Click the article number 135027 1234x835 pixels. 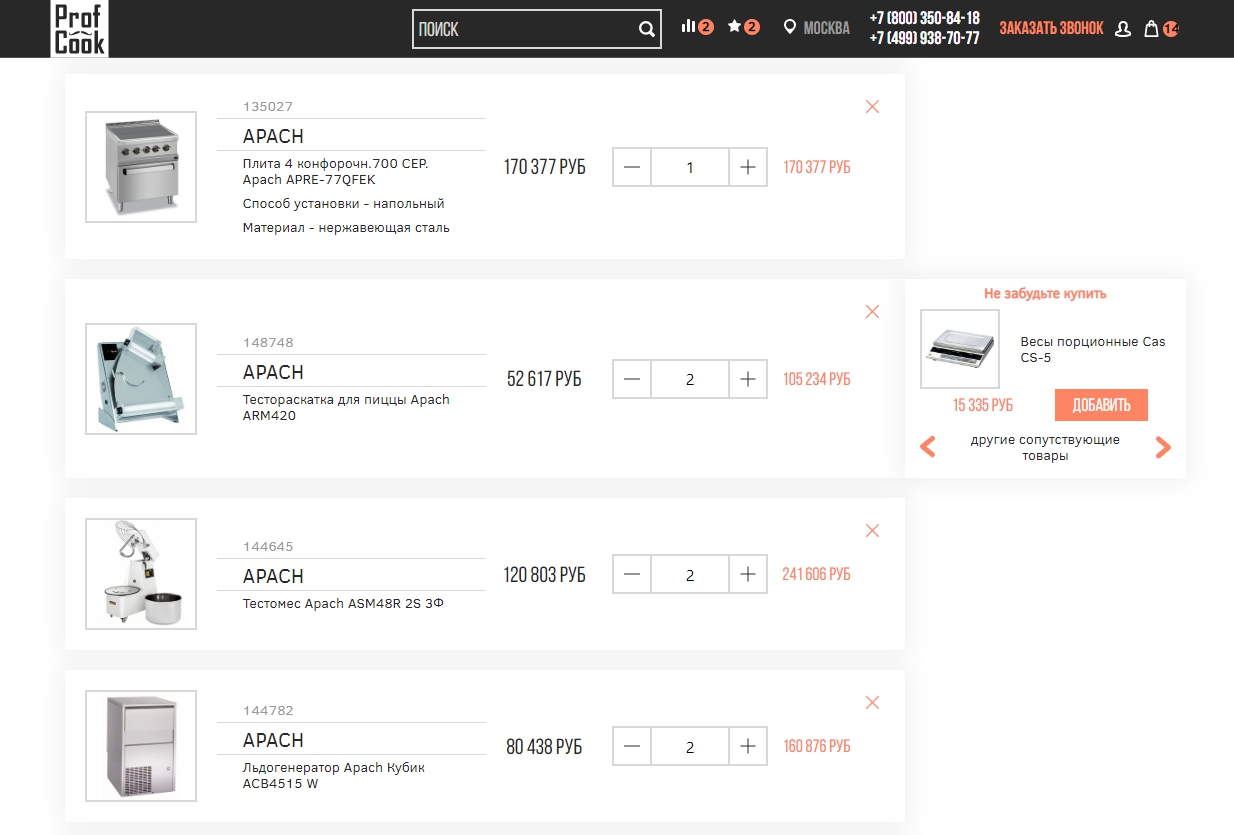pos(268,106)
